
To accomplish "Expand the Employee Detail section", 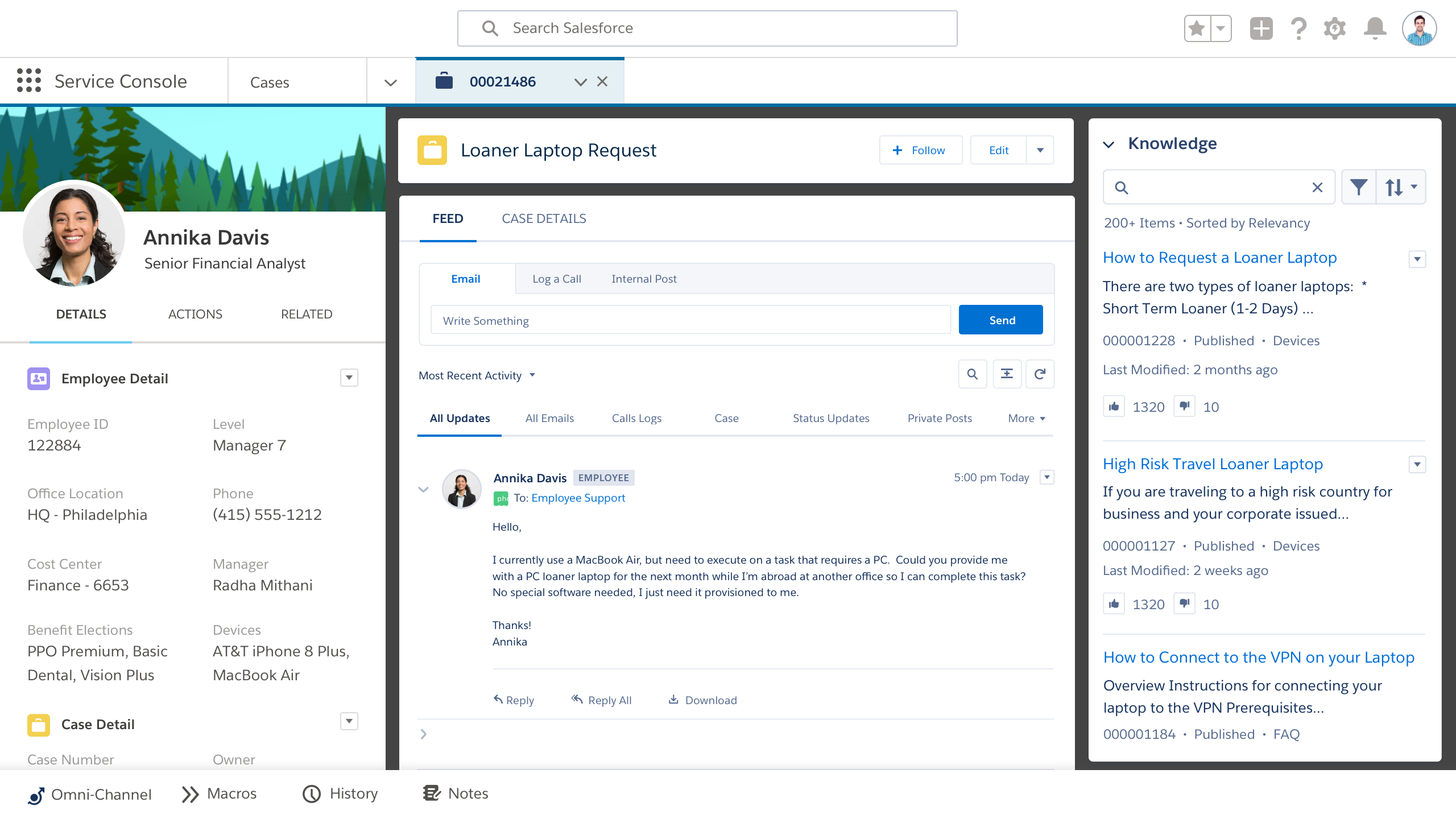I will (349, 377).
